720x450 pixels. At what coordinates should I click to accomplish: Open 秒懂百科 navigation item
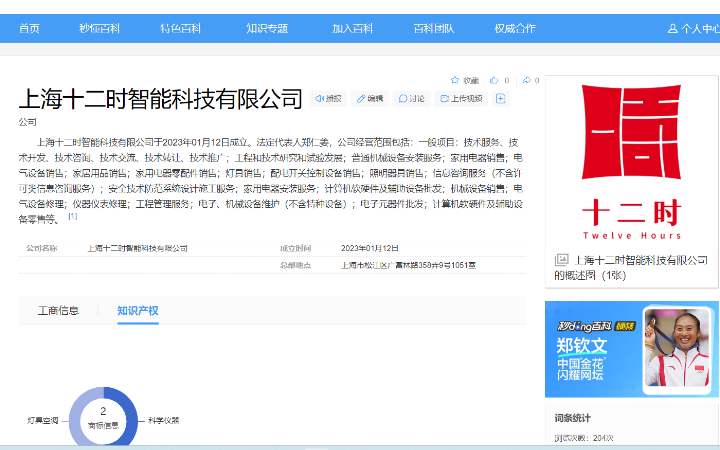tap(99, 29)
